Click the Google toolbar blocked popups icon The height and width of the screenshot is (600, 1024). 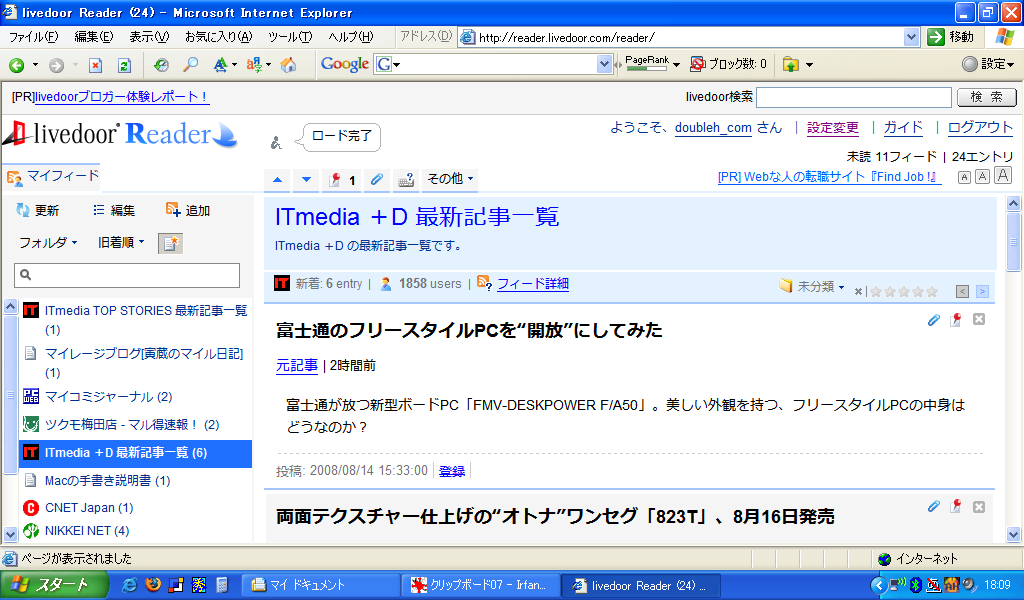tap(697, 64)
